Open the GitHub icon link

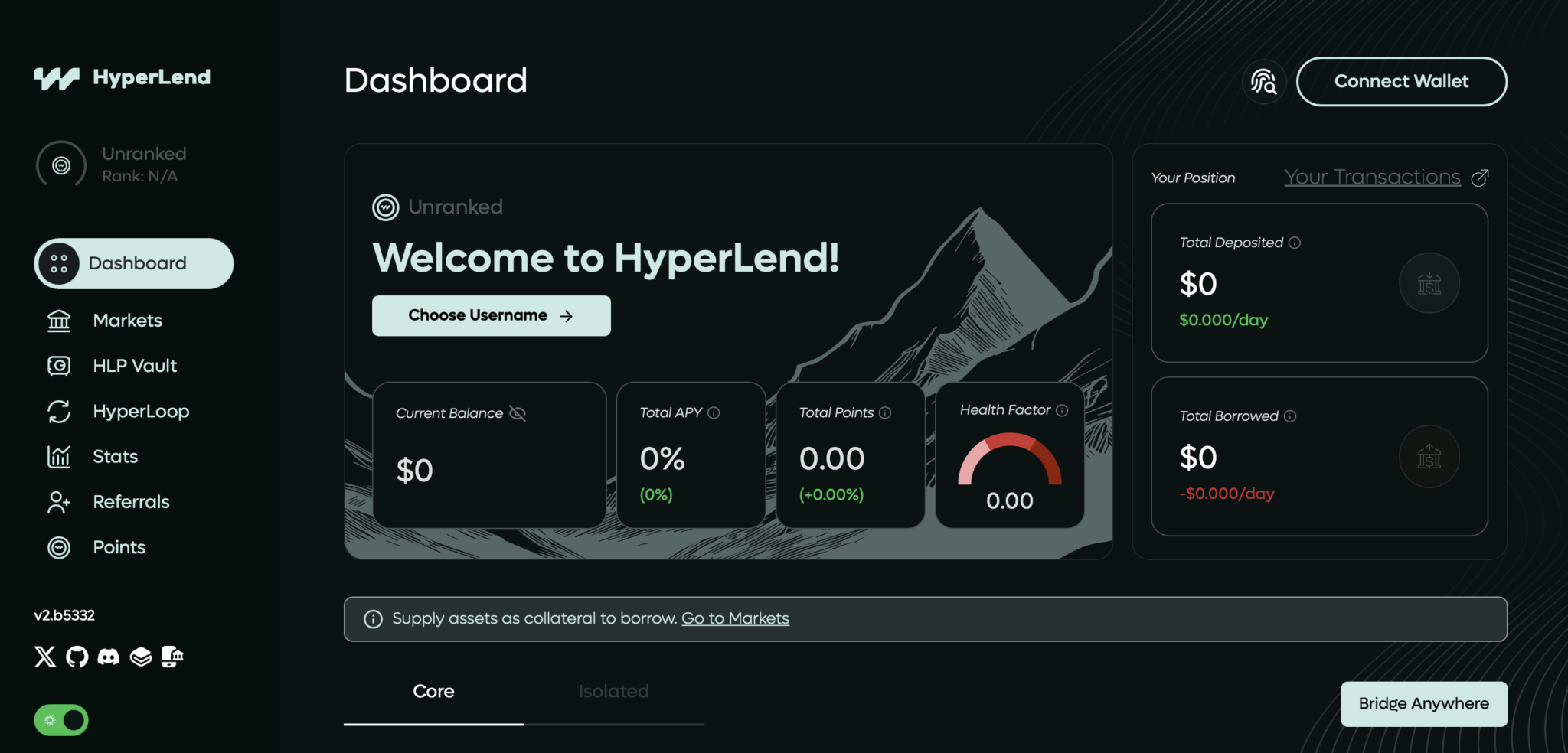pyautogui.click(x=77, y=657)
